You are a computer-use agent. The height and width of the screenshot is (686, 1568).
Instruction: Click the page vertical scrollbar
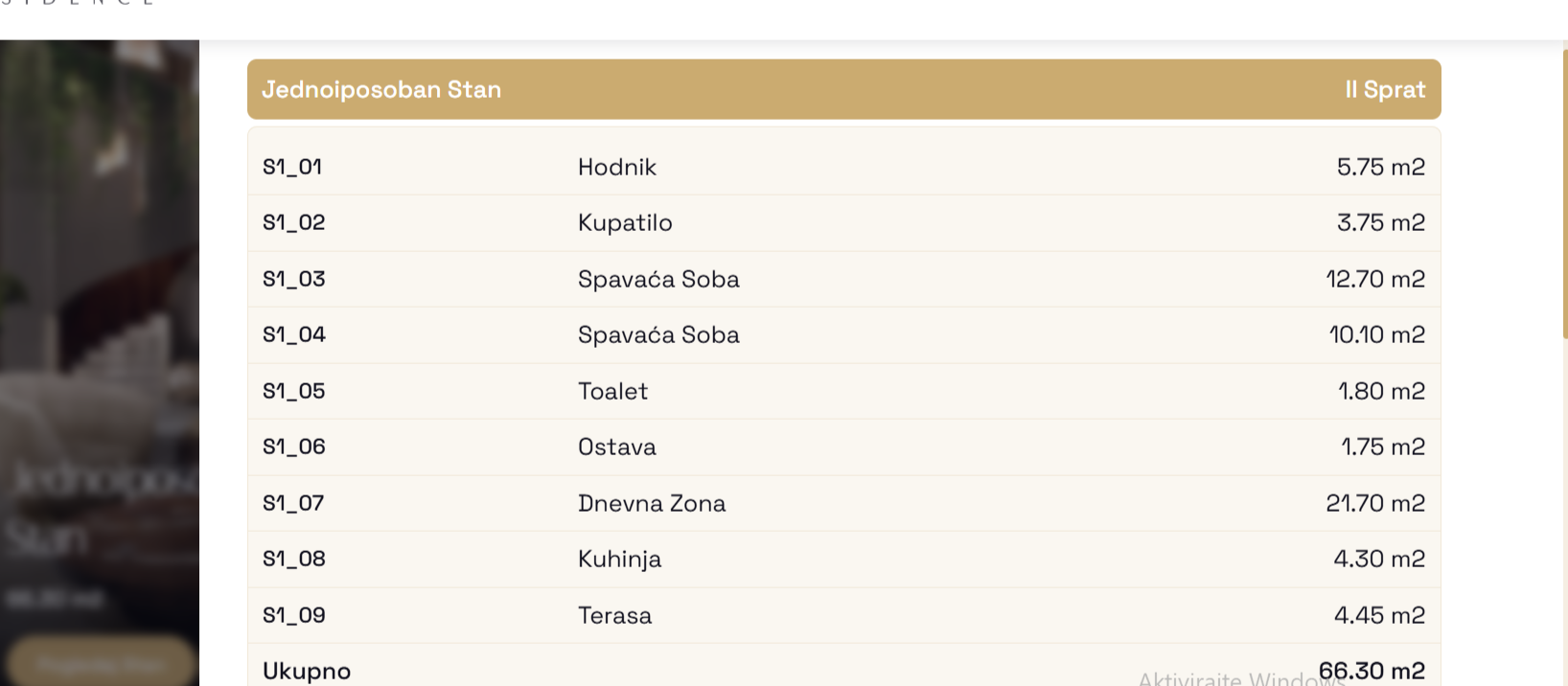pos(1564,192)
